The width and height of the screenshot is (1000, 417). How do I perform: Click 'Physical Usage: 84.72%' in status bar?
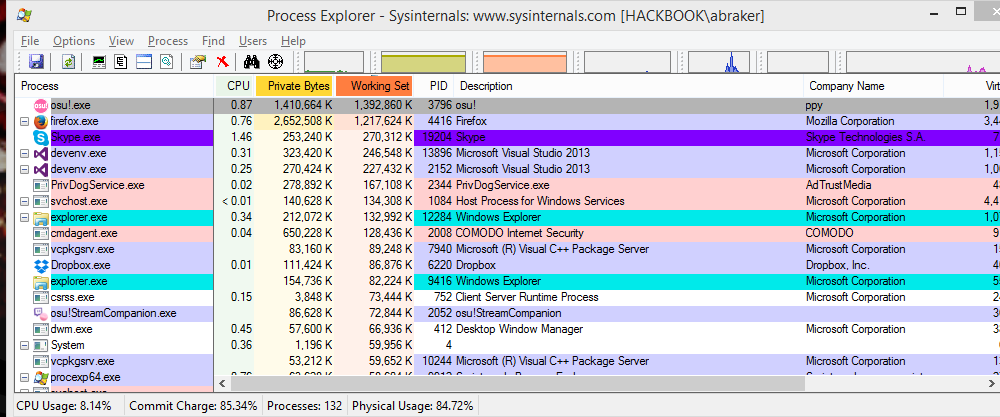[x=413, y=406]
